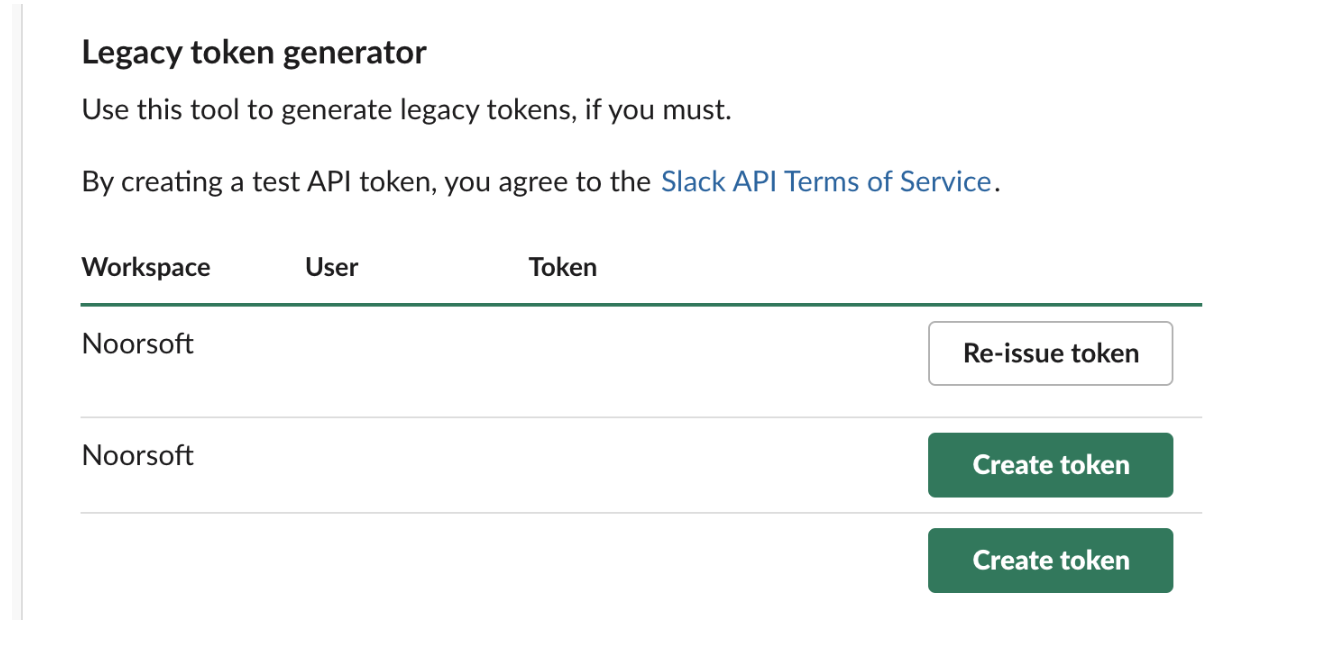The width and height of the screenshot is (1324, 648).
Task: Follow the blue Terms of Service hyperlink
Action: click(826, 181)
